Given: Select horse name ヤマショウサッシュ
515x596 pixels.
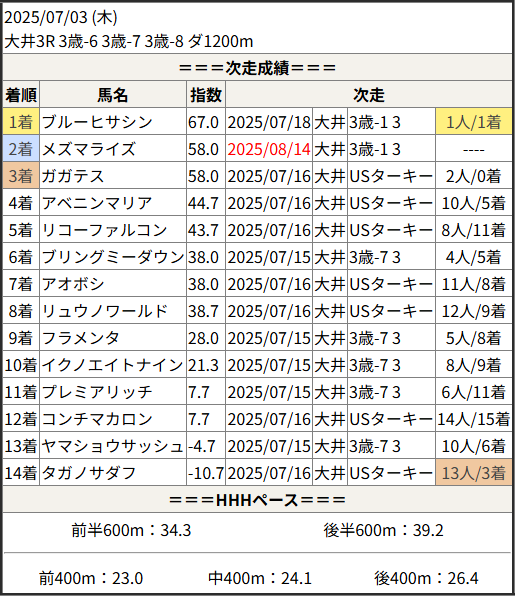Looking at the screenshot, I should 113,446.
